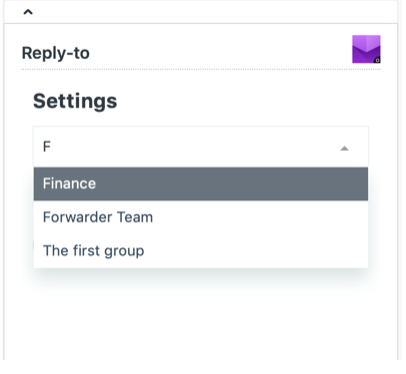This screenshot has height=374, width=406.
Task: Click the small badge on the purple envelope icon
Action: click(x=377, y=60)
